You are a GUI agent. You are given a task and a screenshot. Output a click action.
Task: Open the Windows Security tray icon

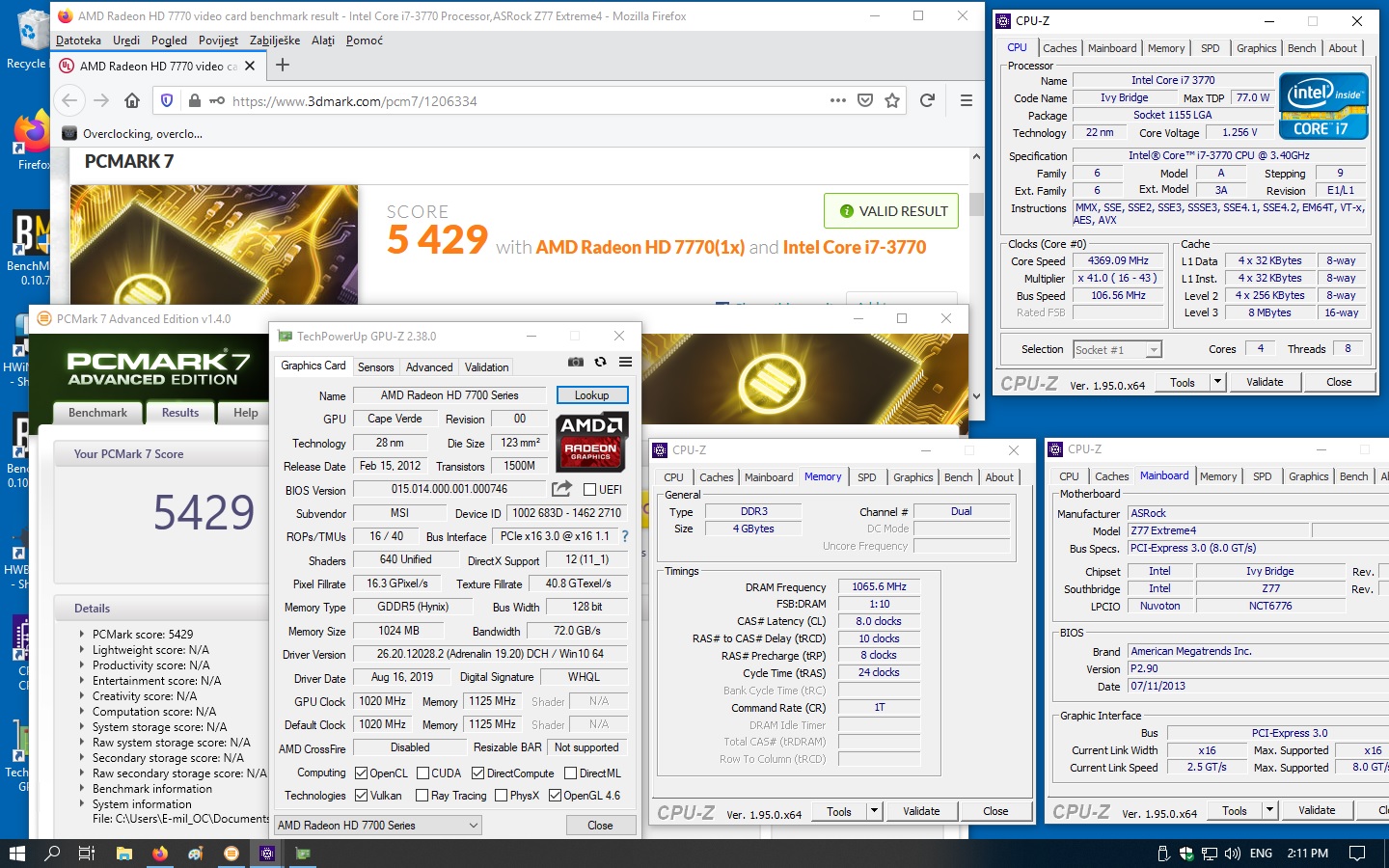pyautogui.click(x=1185, y=854)
